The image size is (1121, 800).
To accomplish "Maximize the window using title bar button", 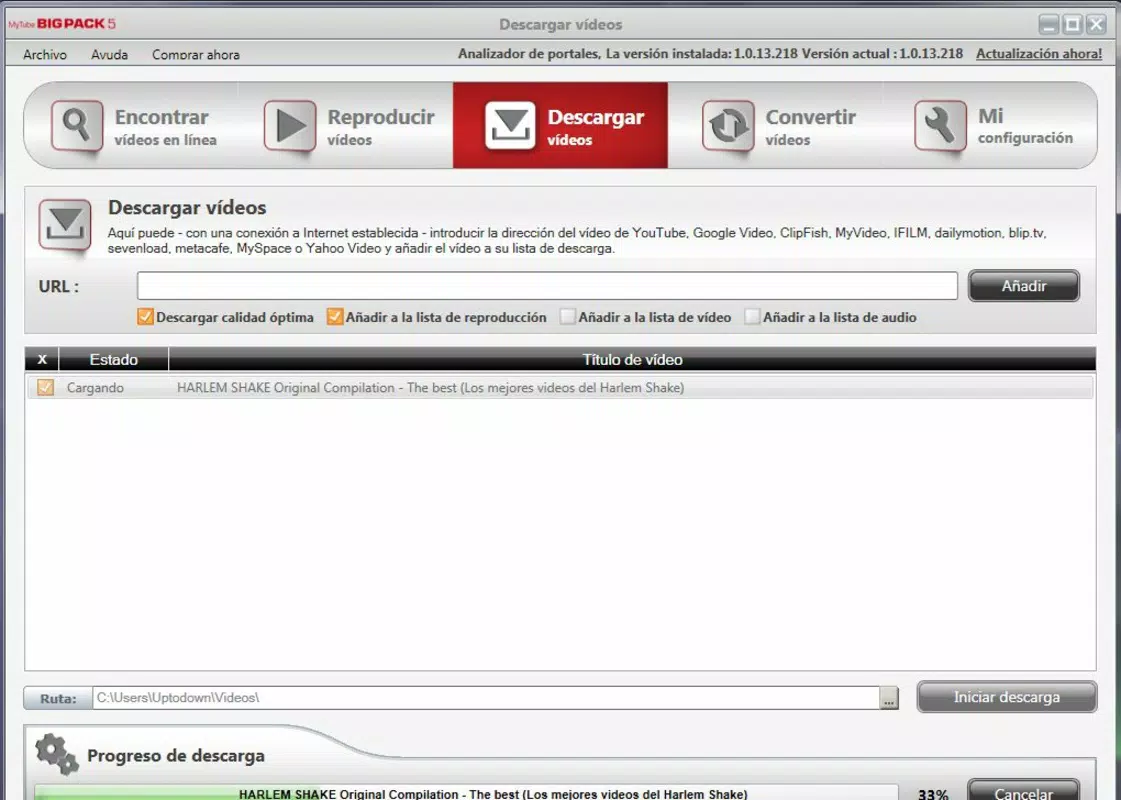I will click(x=1072, y=24).
